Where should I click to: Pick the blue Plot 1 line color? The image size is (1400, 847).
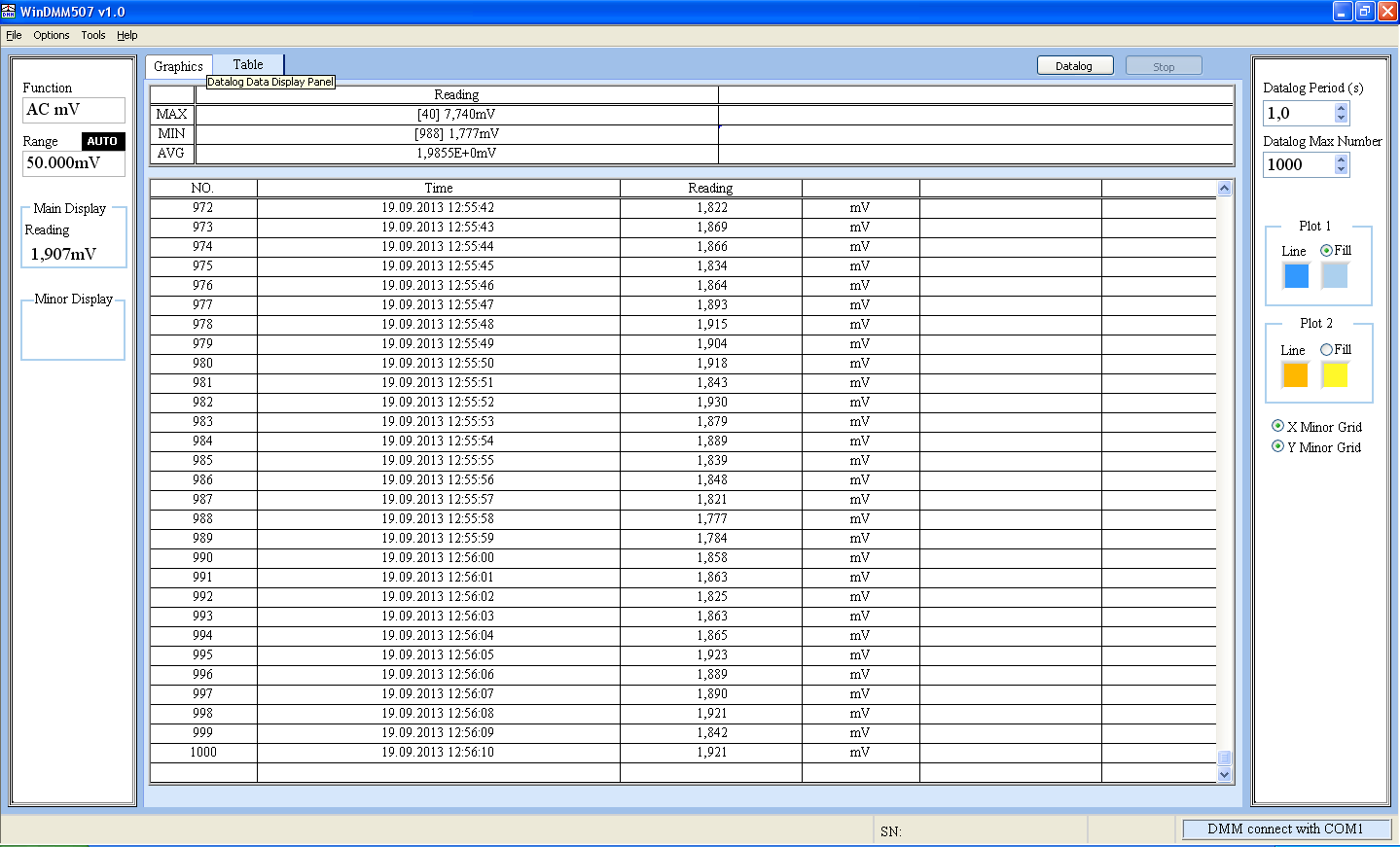pos(1296,276)
